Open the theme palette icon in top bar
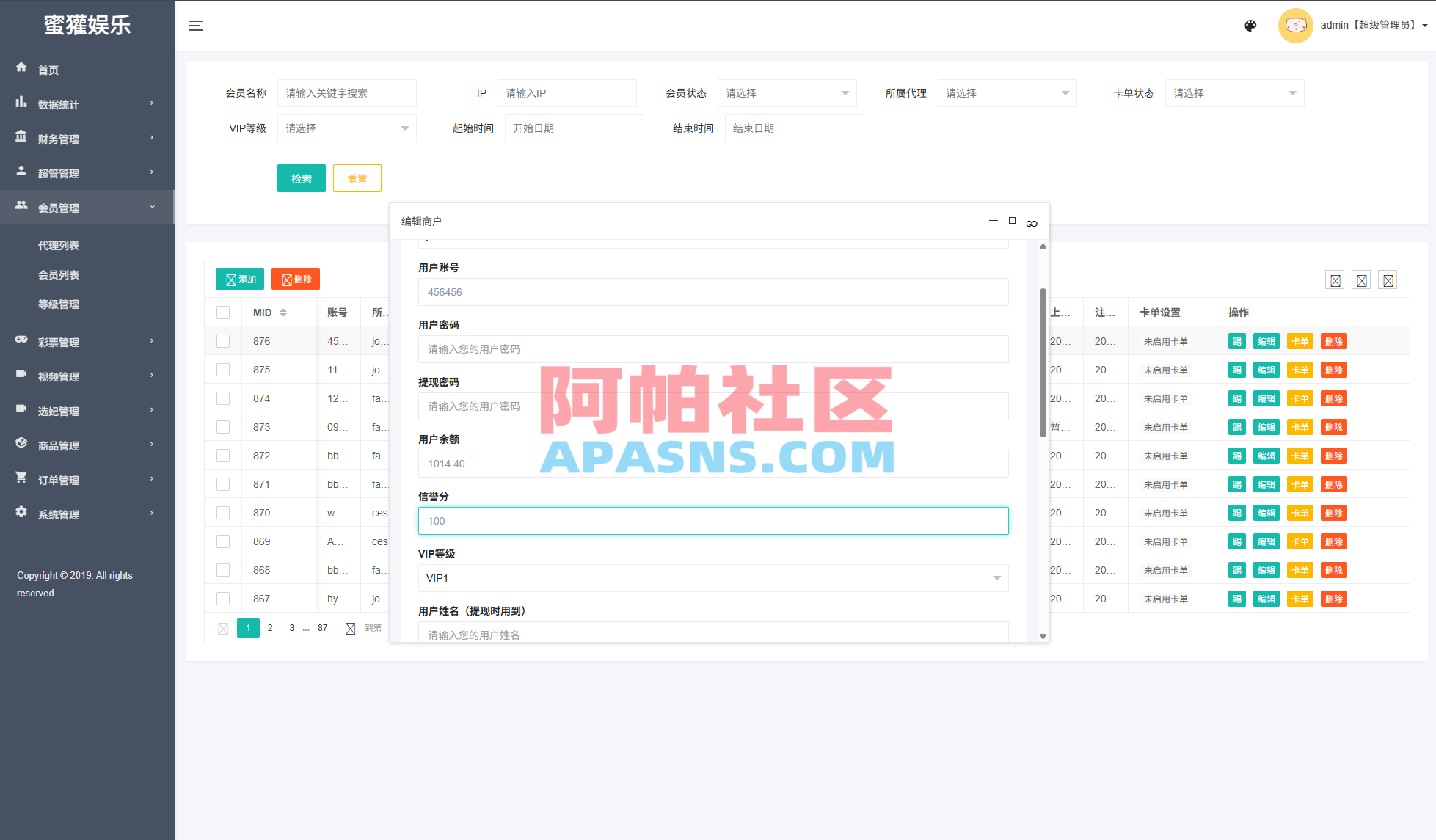The width and height of the screenshot is (1436, 840). (x=1250, y=25)
